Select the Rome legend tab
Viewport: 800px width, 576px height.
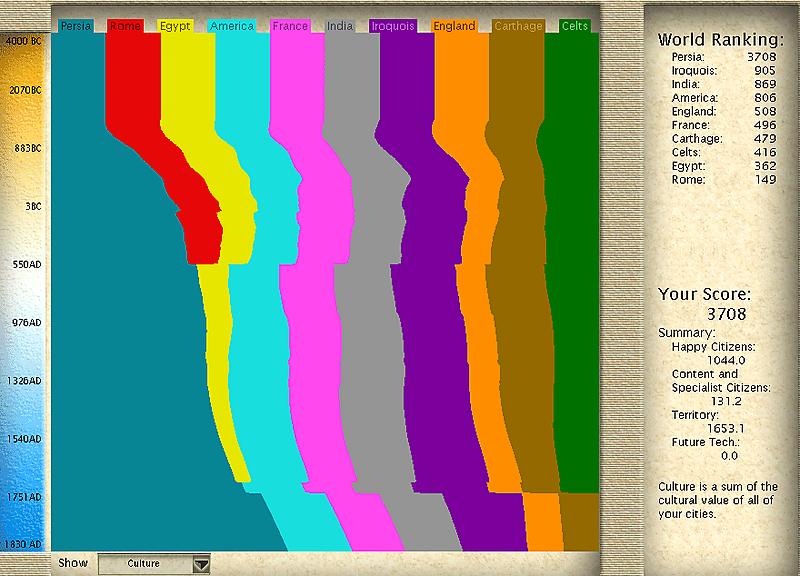pos(125,26)
